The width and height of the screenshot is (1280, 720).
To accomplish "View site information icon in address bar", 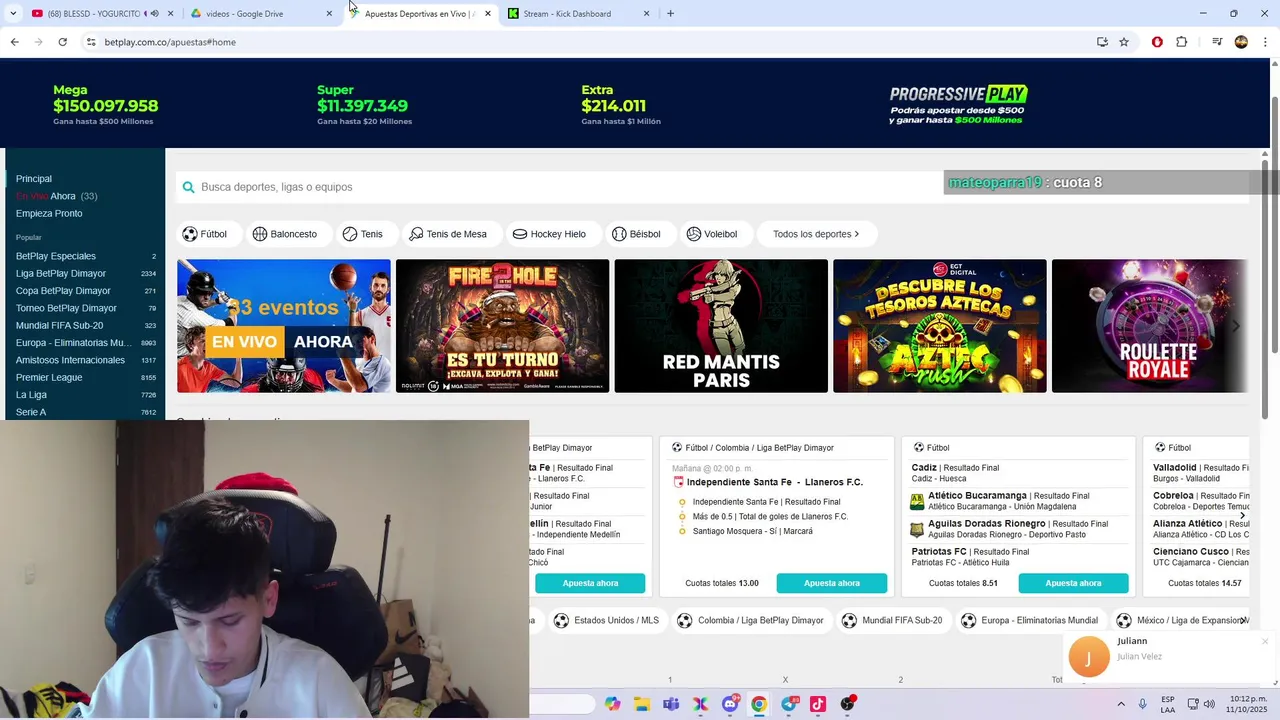I will click(x=90, y=42).
